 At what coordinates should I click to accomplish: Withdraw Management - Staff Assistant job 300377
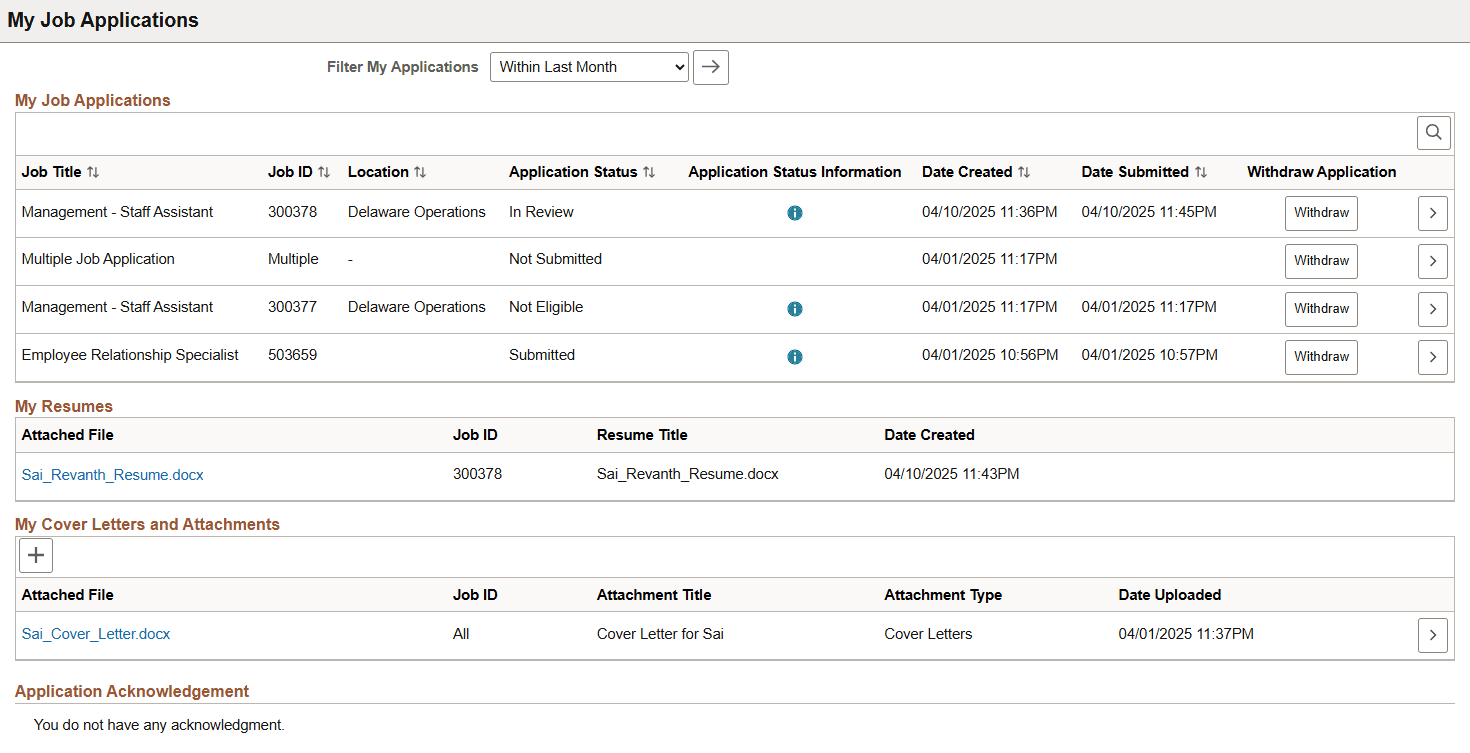(1321, 309)
